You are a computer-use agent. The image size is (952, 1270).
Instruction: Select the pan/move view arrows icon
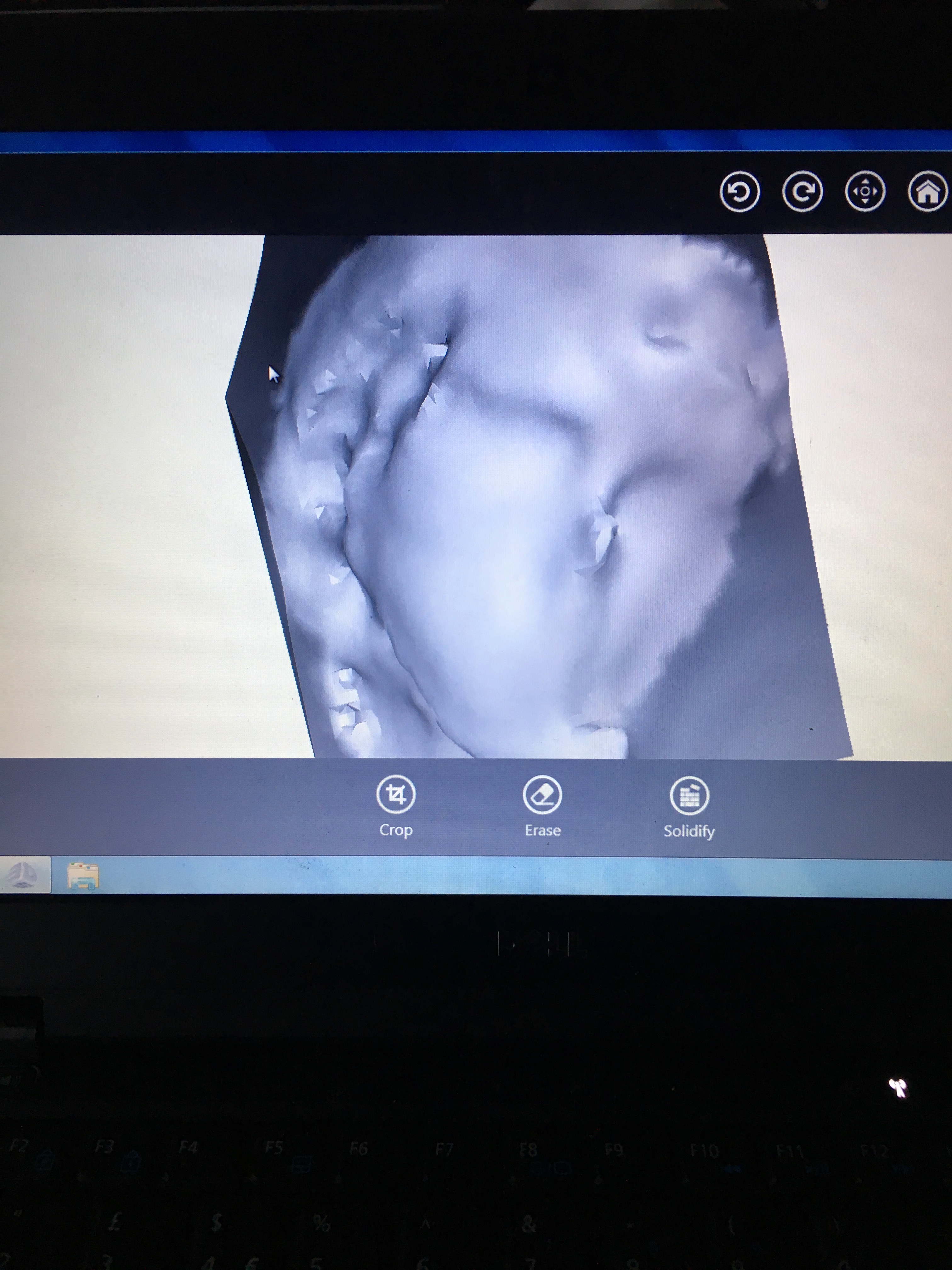click(865, 192)
